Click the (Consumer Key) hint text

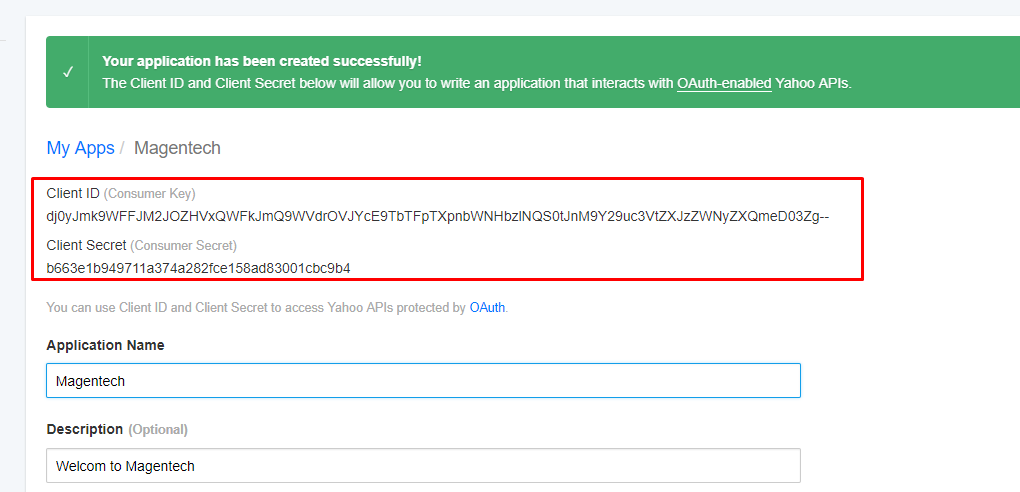tap(150, 193)
